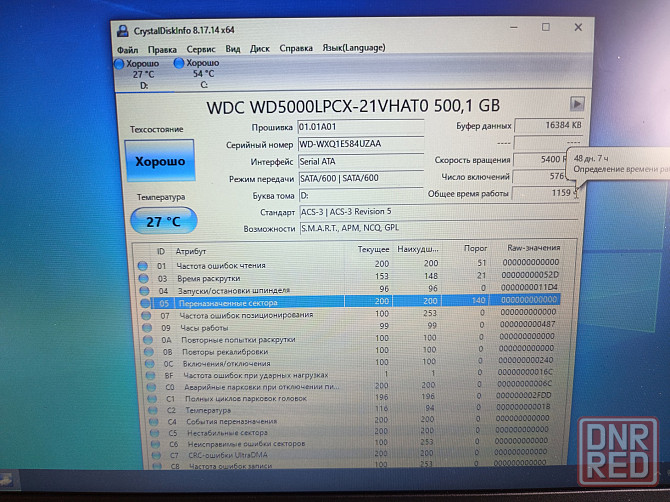Image resolution: width=670 pixels, height=502 pixels.
Task: Click status icon for Нестабильные сектора
Action: point(155,433)
